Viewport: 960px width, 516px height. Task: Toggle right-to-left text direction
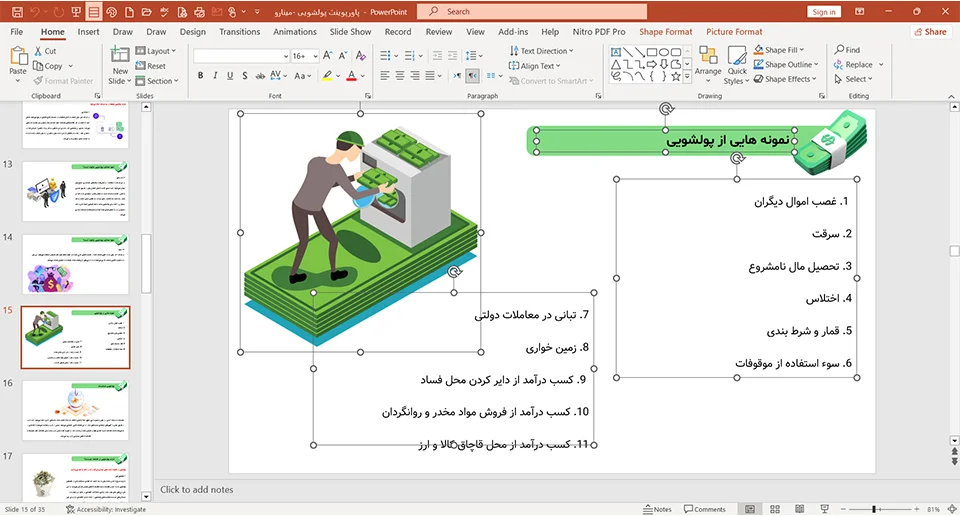472,76
